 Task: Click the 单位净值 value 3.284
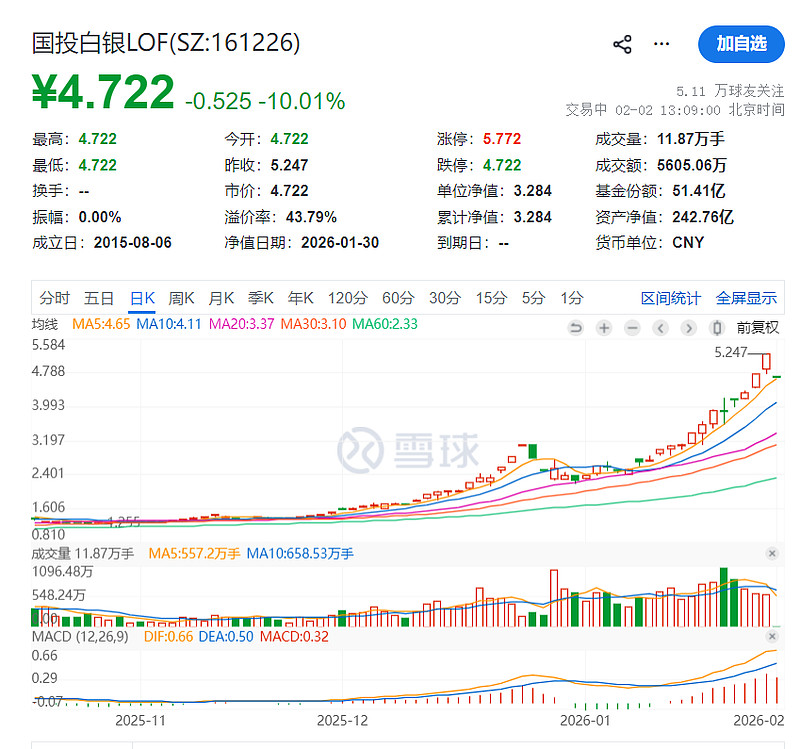click(533, 191)
